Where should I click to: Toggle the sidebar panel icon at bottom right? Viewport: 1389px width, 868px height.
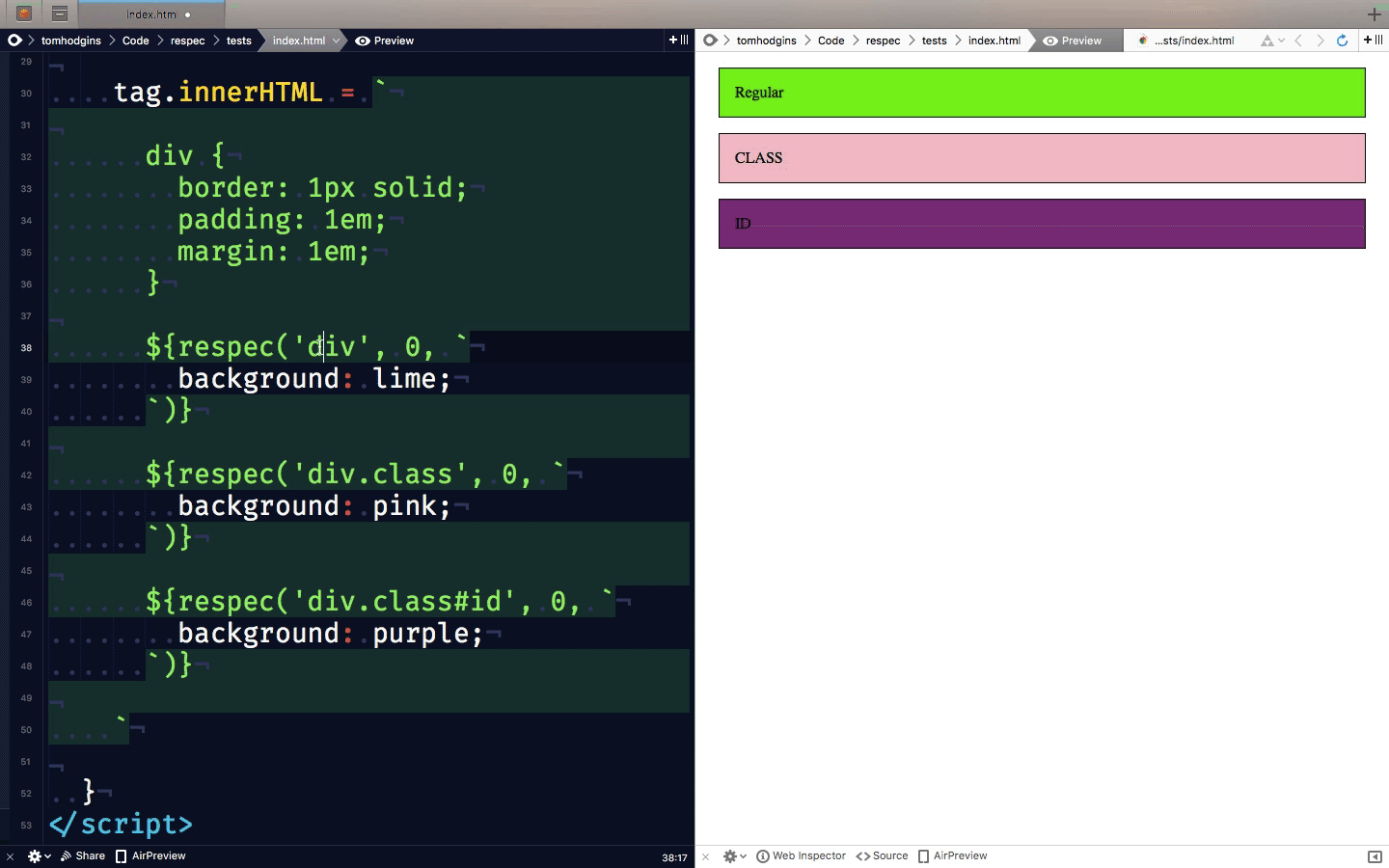coord(1375,856)
